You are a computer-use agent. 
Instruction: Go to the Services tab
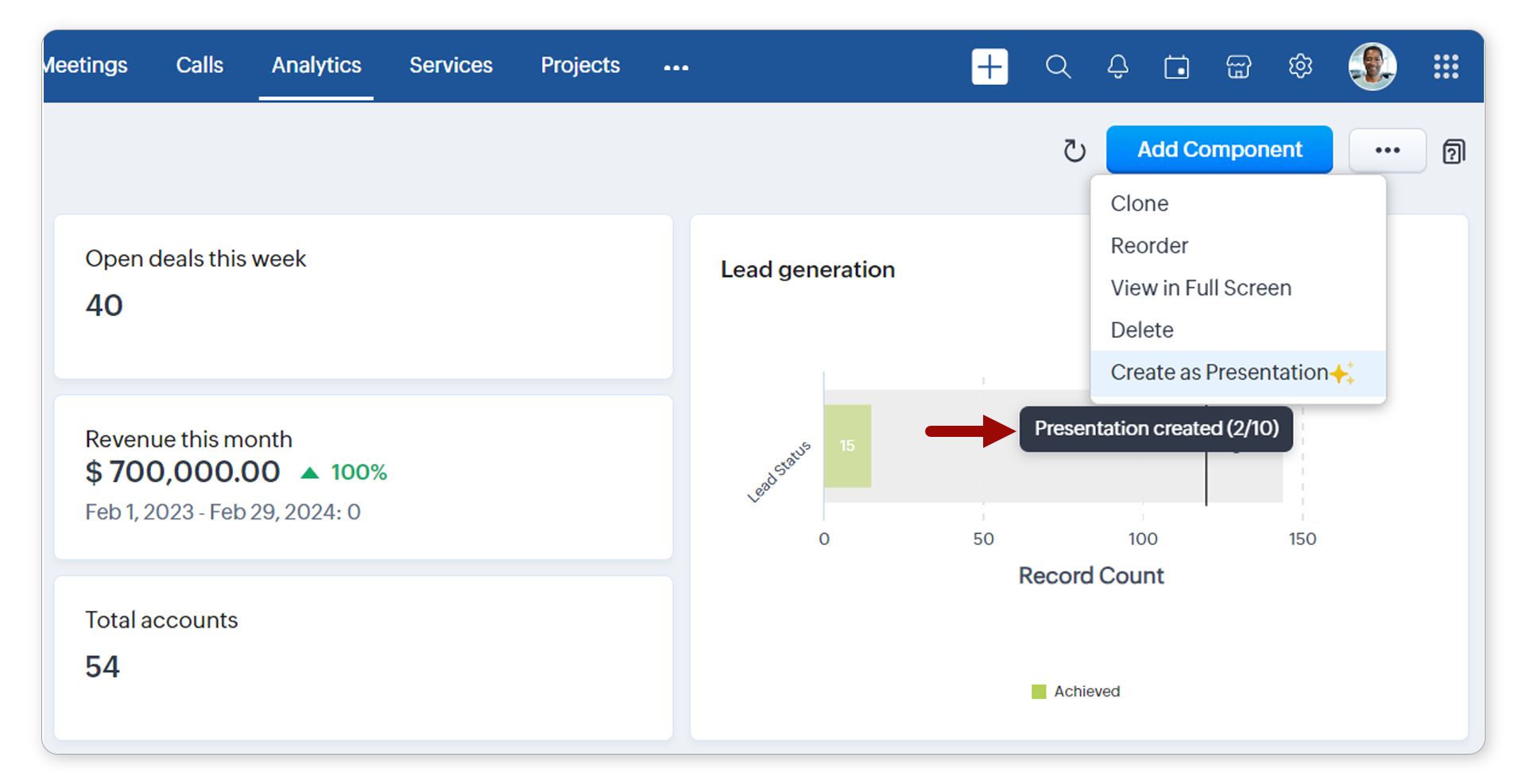point(451,65)
